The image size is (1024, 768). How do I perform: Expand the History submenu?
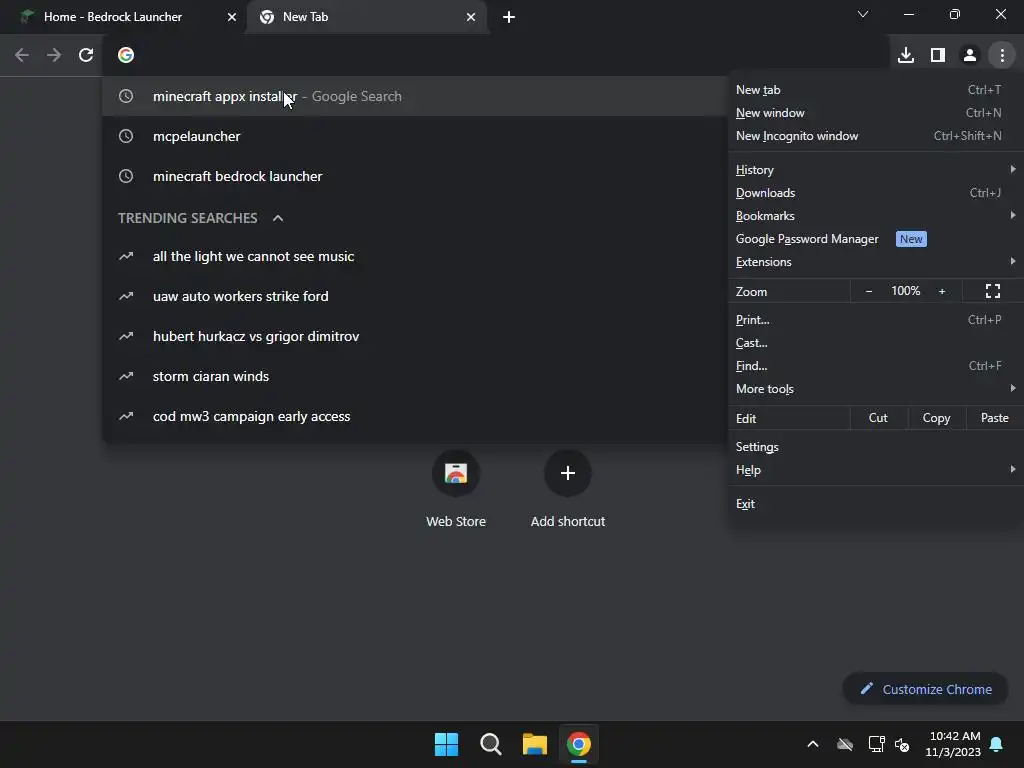coord(875,169)
